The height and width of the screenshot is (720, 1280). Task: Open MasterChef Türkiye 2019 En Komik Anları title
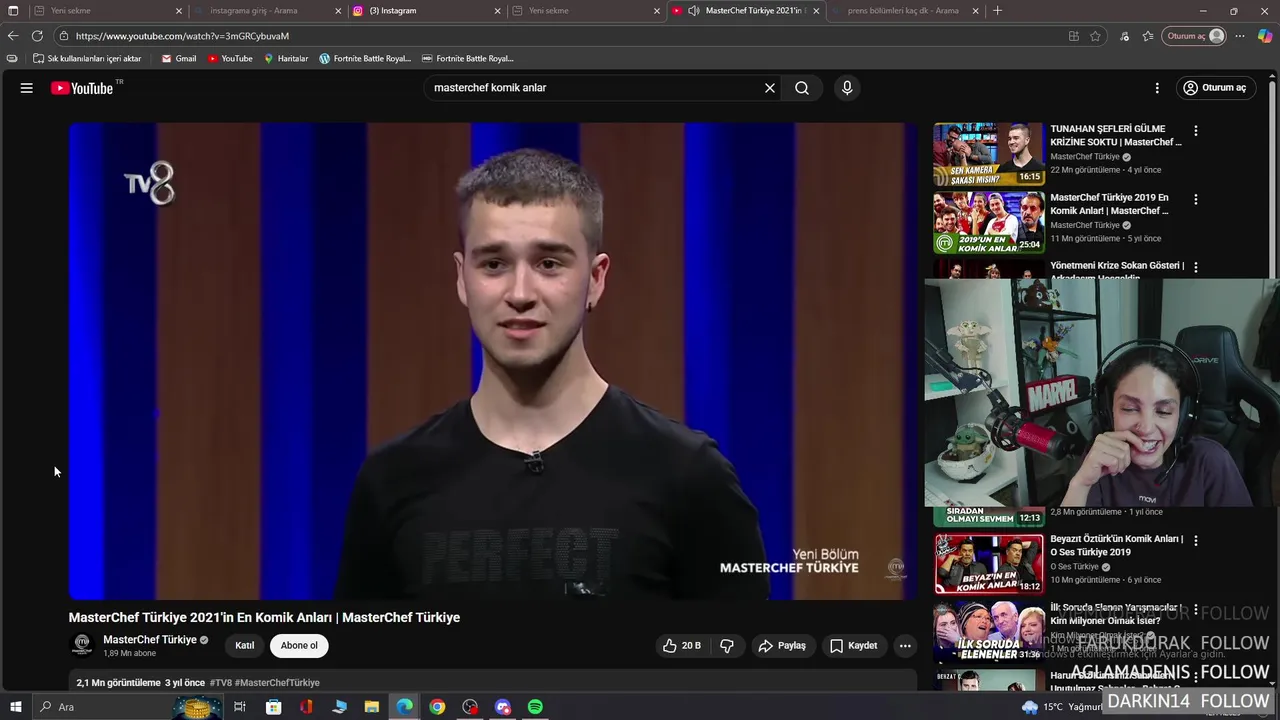tap(1109, 204)
